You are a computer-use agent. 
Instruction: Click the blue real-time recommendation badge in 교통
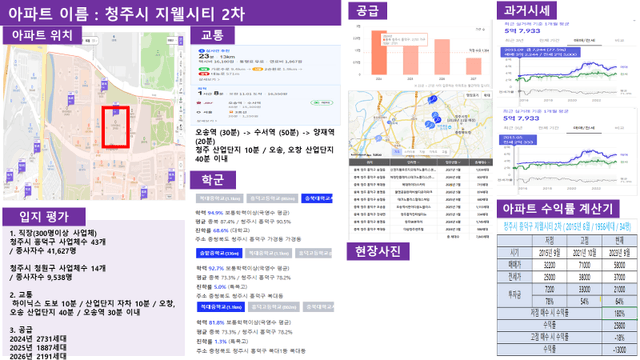(x=201, y=51)
